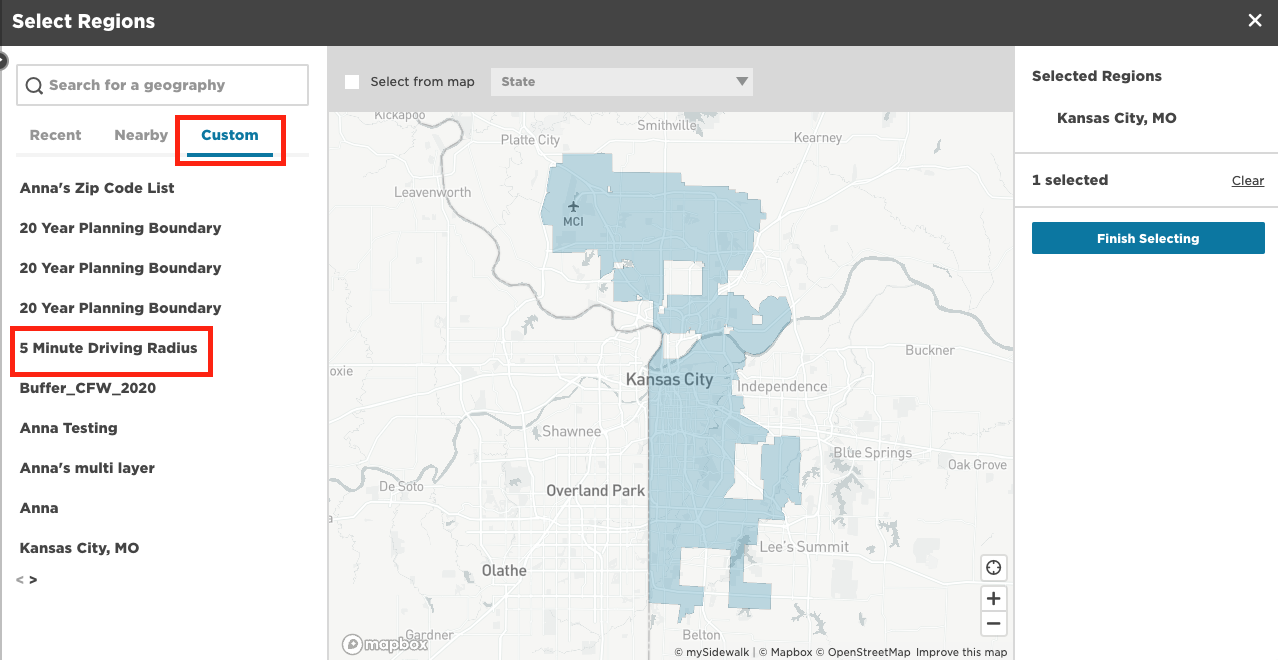Select Anna's Zip Code List region

(97, 188)
